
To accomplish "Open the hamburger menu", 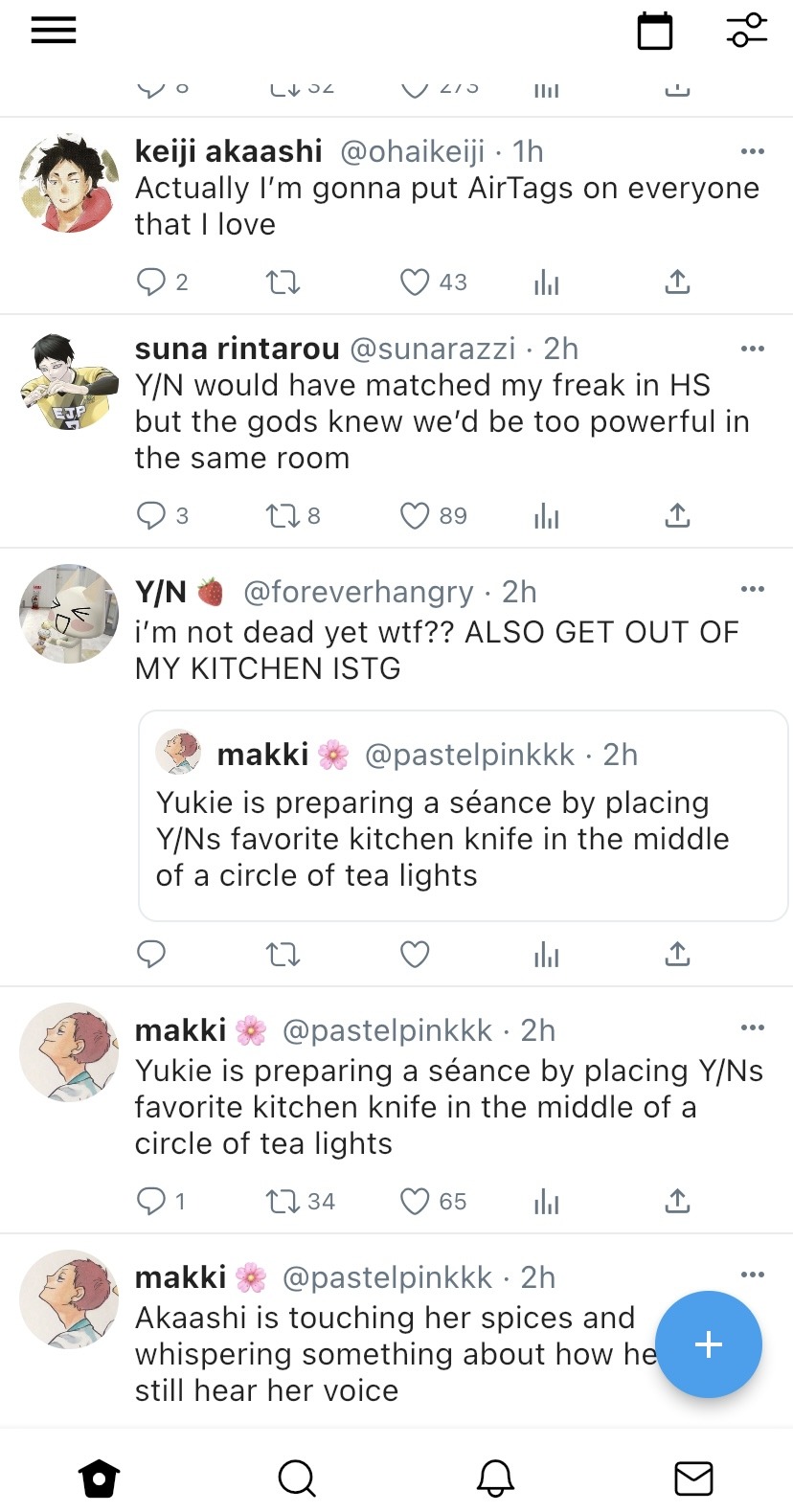I will click(x=54, y=31).
